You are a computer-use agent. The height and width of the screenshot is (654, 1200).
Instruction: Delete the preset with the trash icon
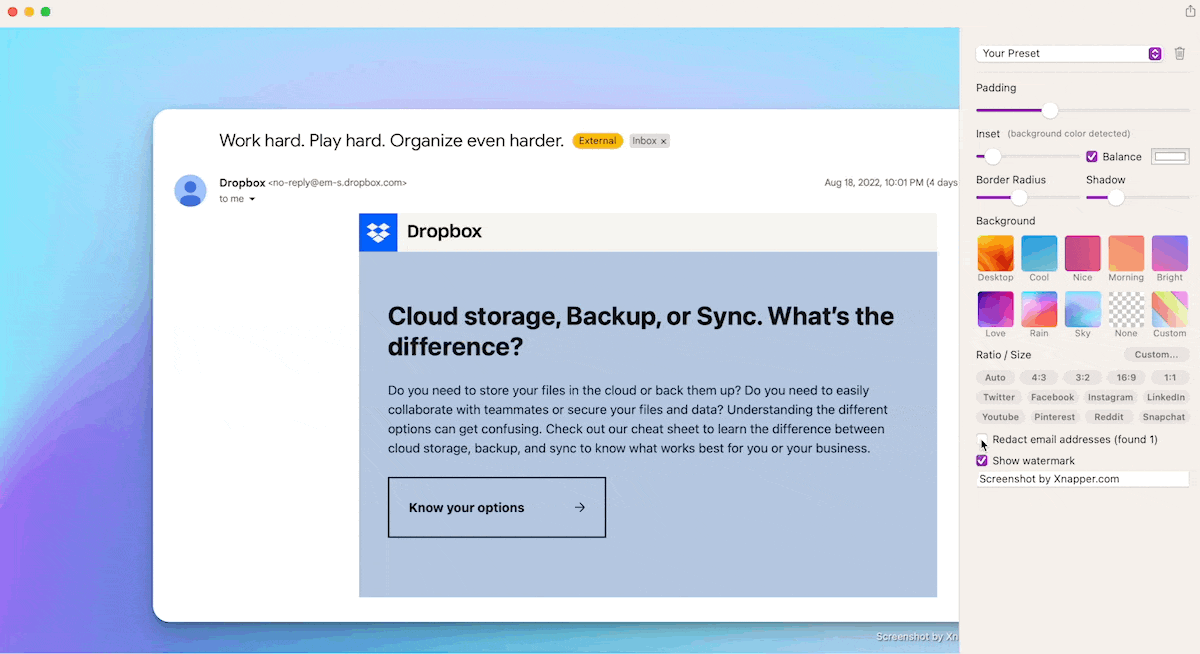click(x=1180, y=53)
